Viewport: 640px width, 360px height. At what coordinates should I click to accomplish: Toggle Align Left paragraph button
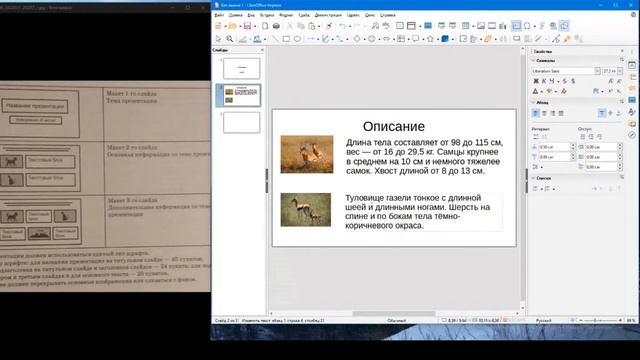point(536,113)
